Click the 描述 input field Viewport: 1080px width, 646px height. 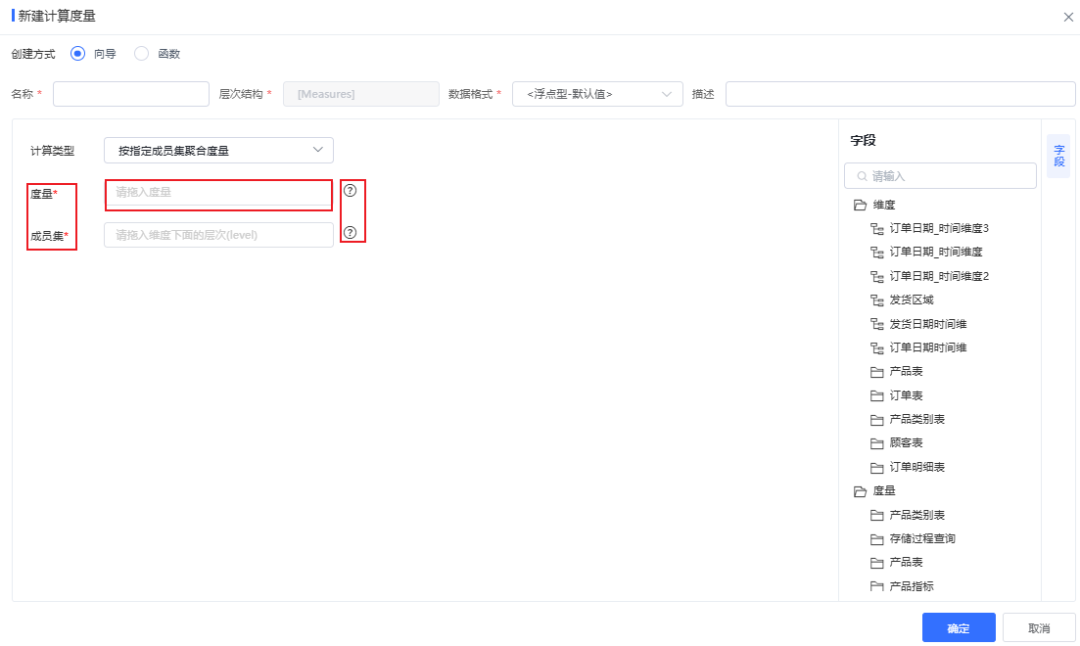tap(900, 94)
